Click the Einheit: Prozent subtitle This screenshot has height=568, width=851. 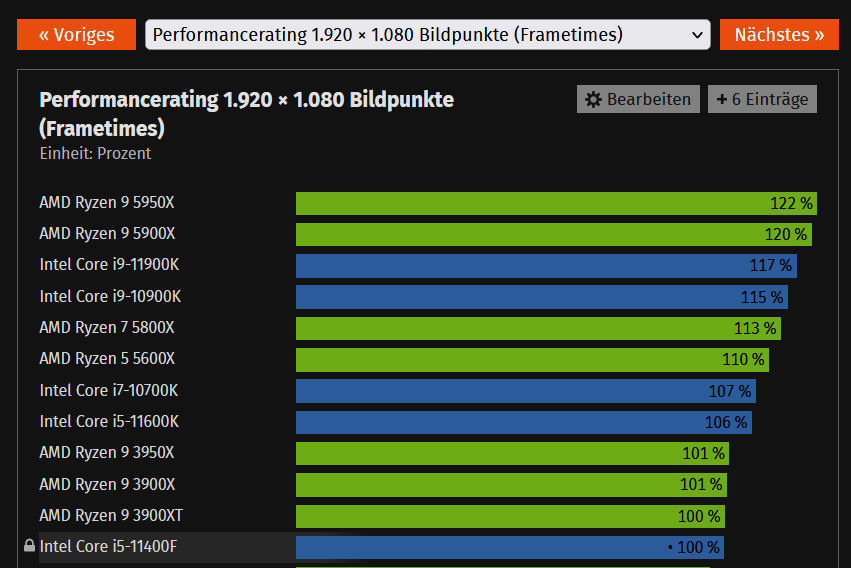[x=96, y=154]
